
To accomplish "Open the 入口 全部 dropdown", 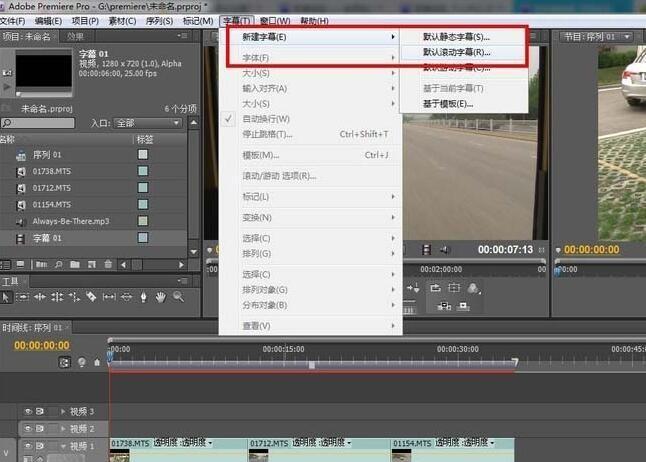I will point(147,123).
